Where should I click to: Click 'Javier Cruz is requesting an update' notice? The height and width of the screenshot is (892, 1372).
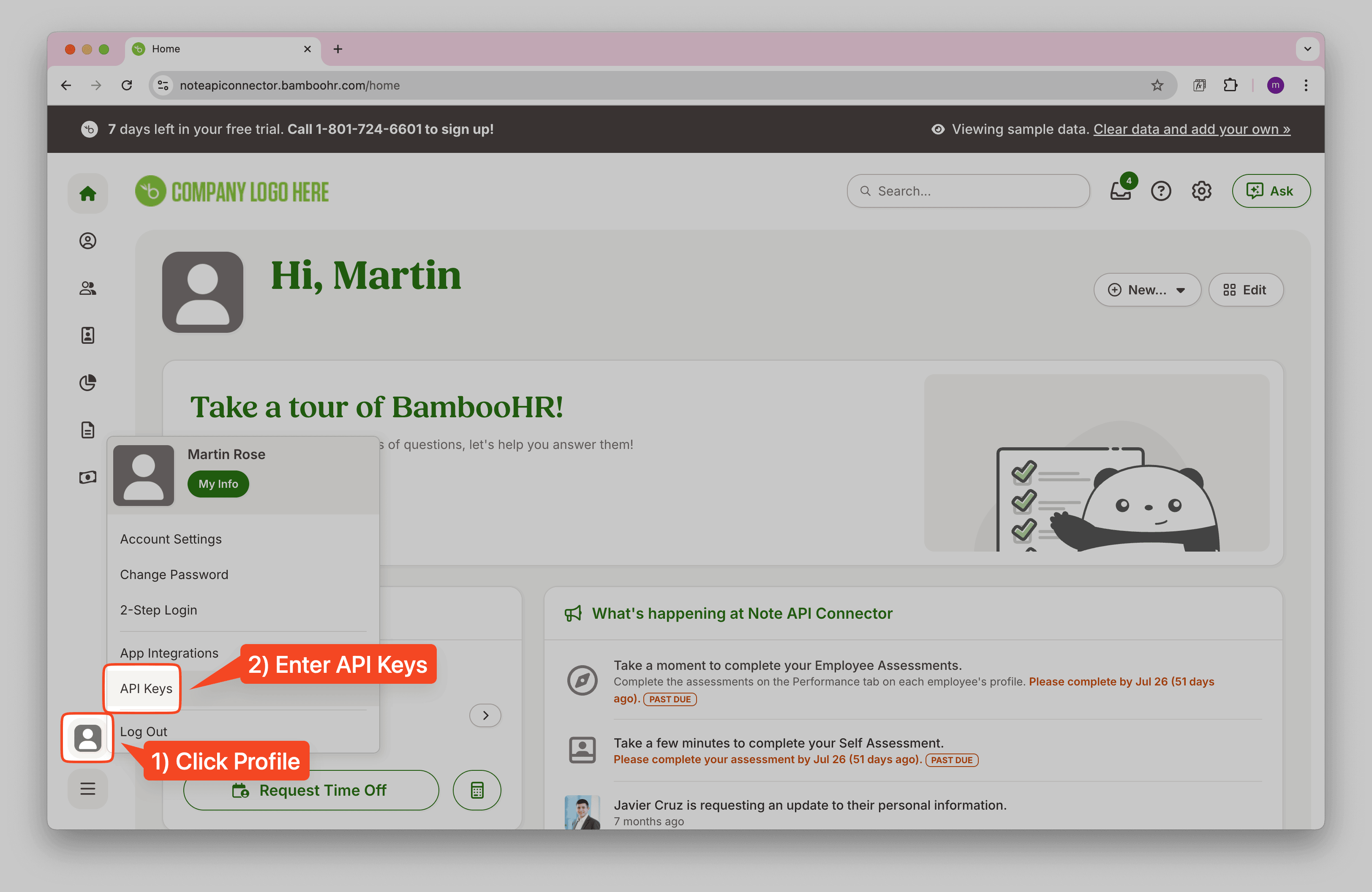pyautogui.click(x=810, y=805)
